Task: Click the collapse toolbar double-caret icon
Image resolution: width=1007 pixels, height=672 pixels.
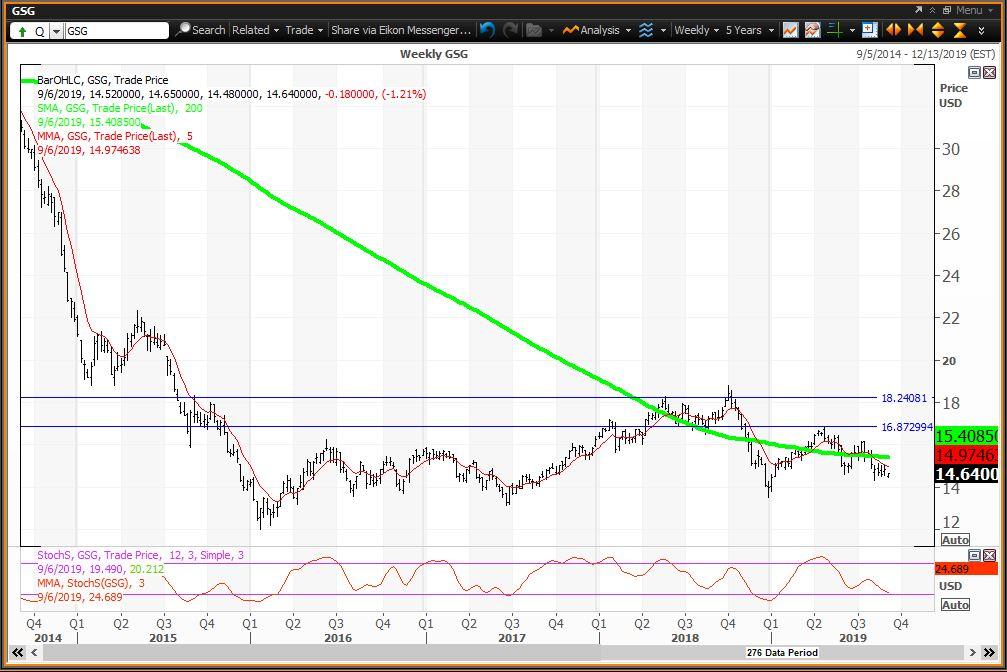Action: (933, 10)
